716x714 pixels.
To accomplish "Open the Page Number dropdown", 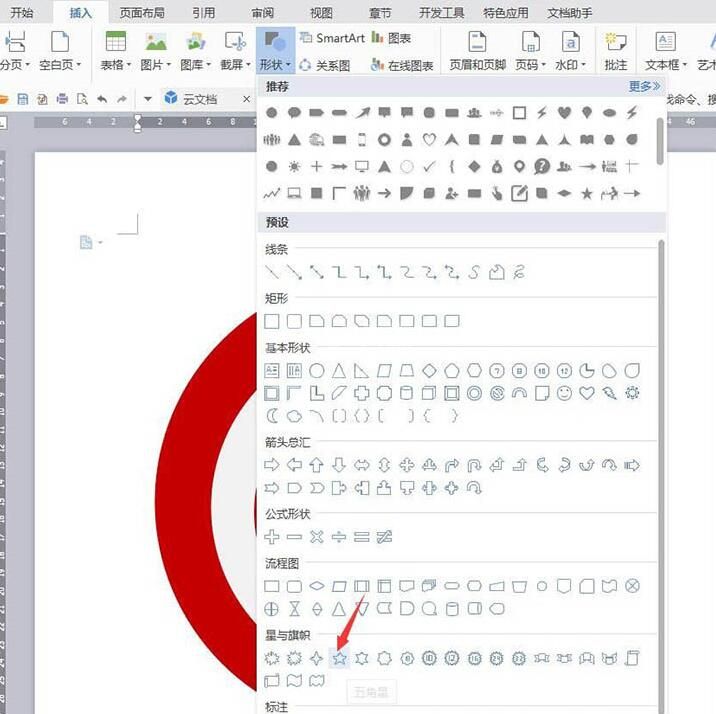I will coord(531,50).
